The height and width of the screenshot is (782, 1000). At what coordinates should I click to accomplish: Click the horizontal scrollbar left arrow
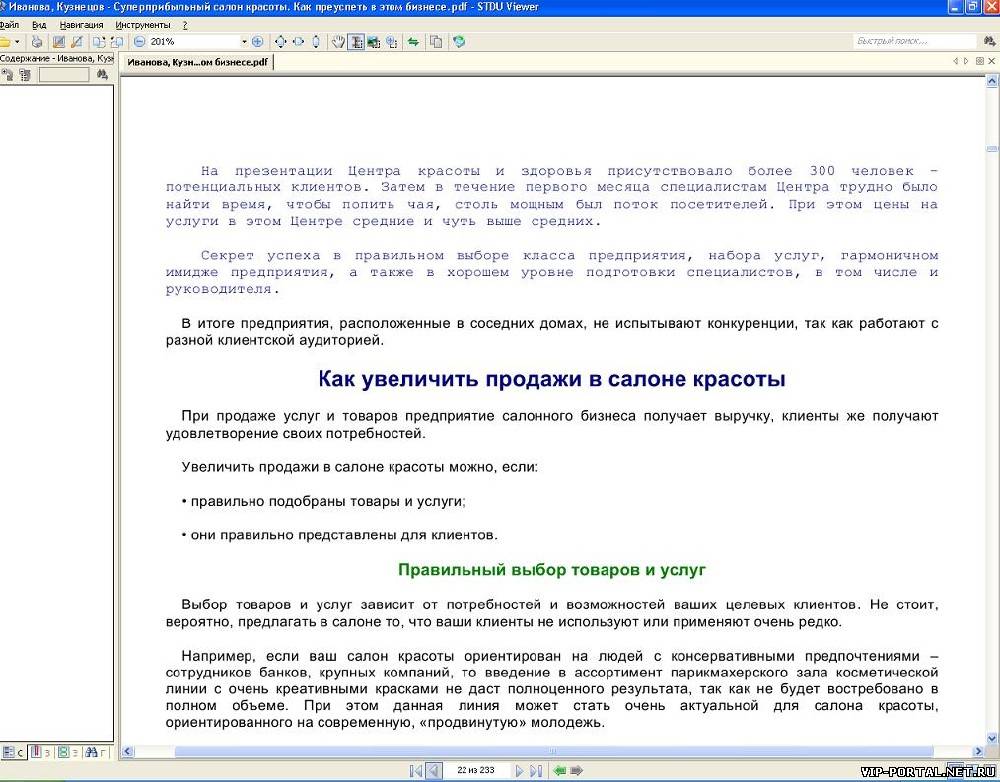[x=128, y=751]
